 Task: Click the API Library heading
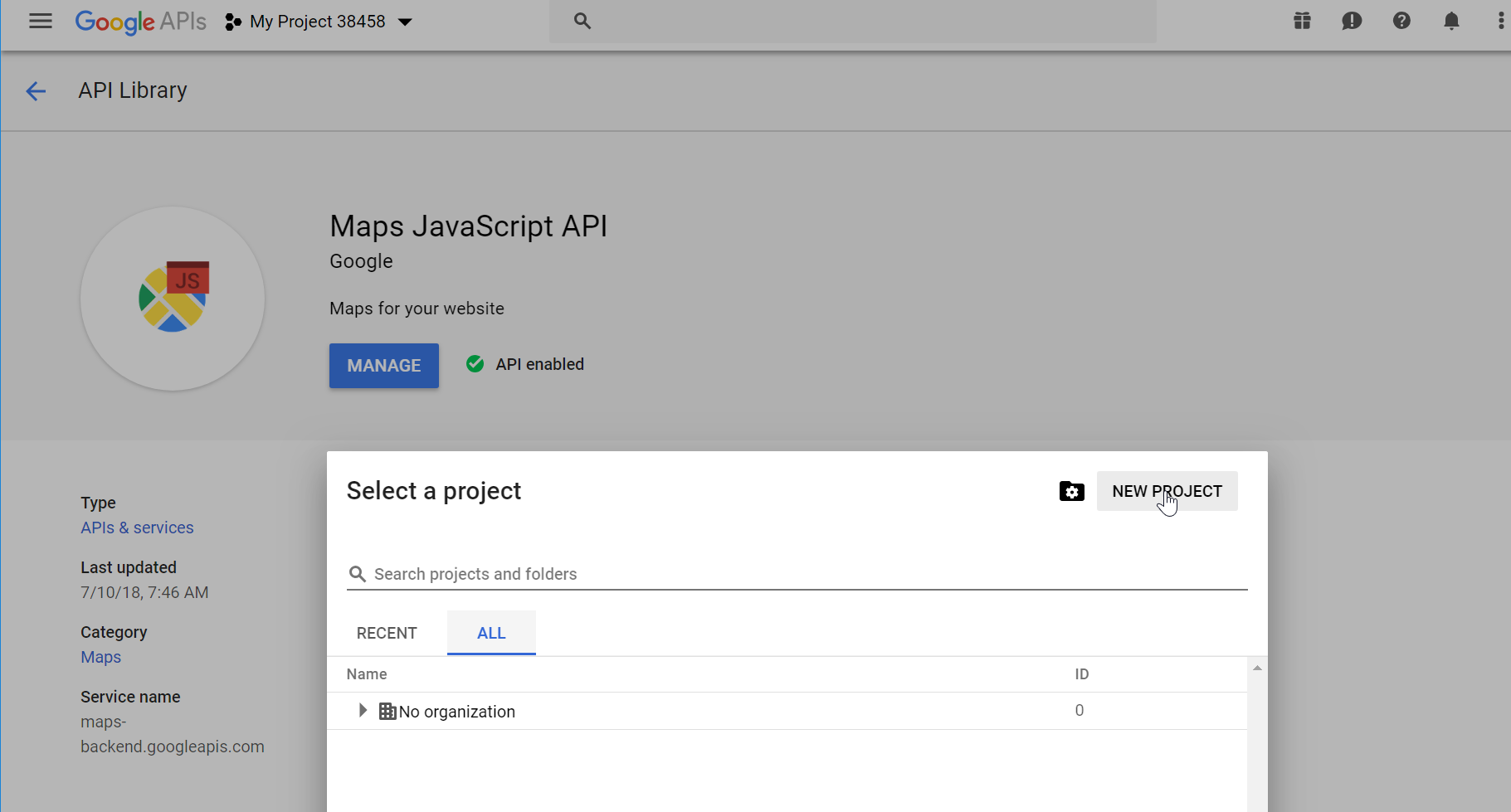(133, 90)
